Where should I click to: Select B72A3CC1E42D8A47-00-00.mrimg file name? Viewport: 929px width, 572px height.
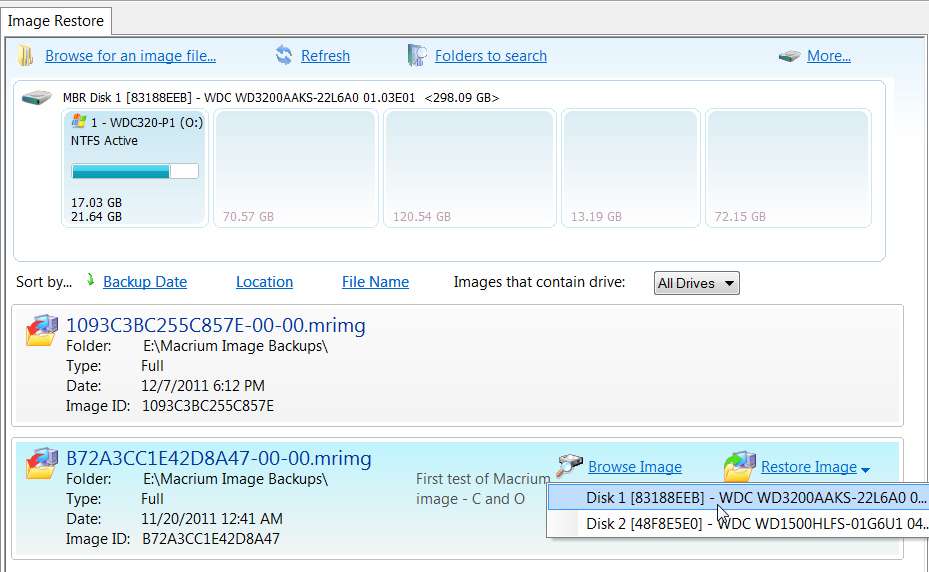coord(219,458)
